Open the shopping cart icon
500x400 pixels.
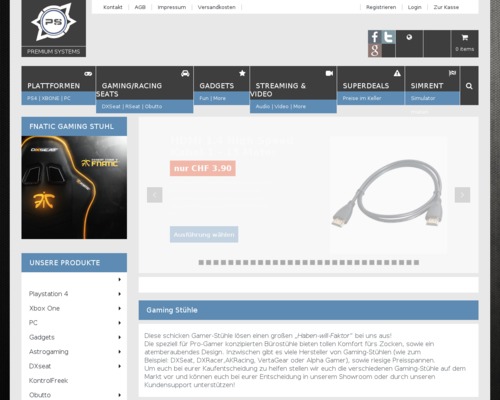point(465,37)
